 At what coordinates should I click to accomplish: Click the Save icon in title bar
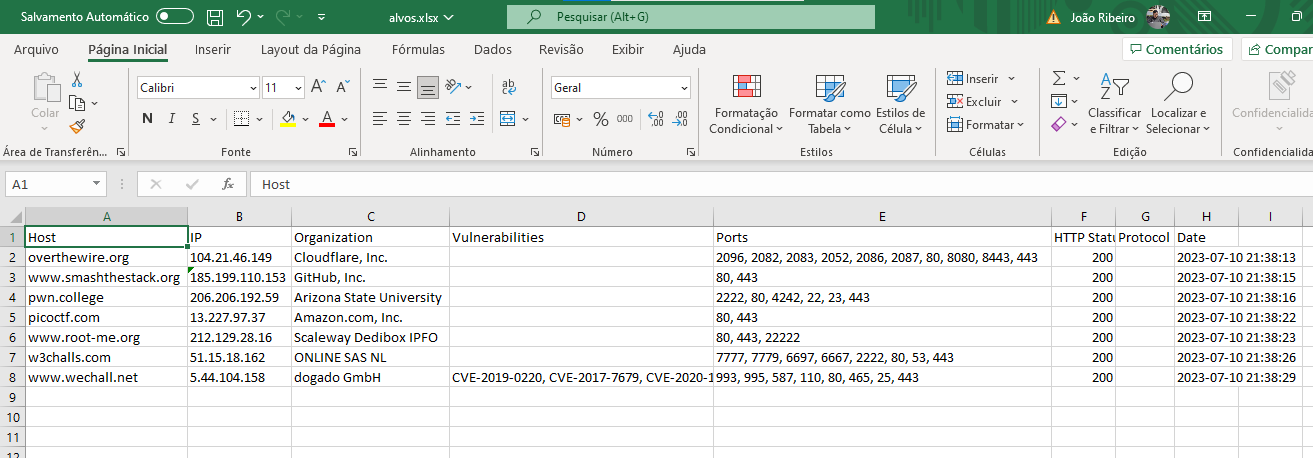tap(214, 17)
